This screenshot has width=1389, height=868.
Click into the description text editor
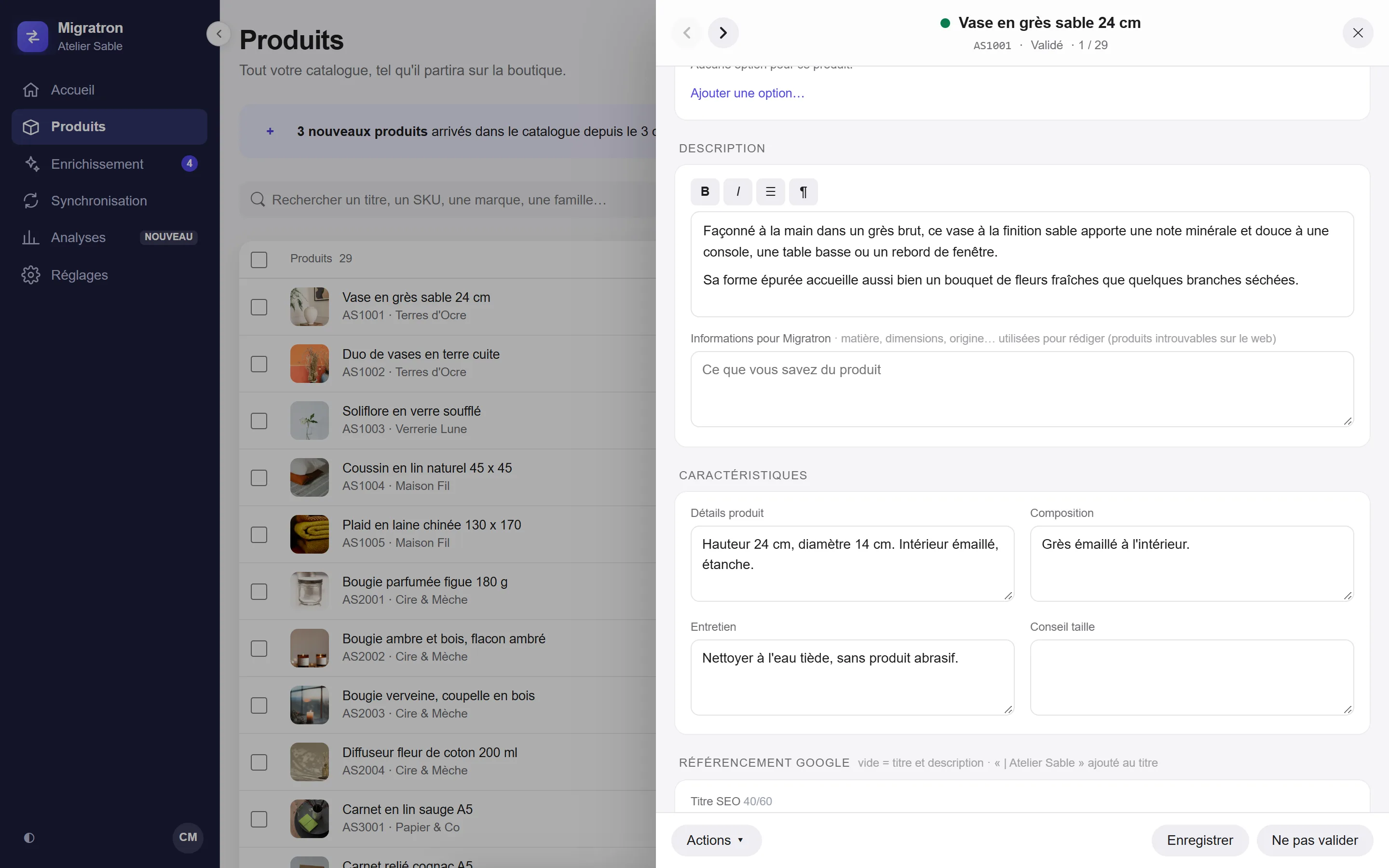(1021, 264)
